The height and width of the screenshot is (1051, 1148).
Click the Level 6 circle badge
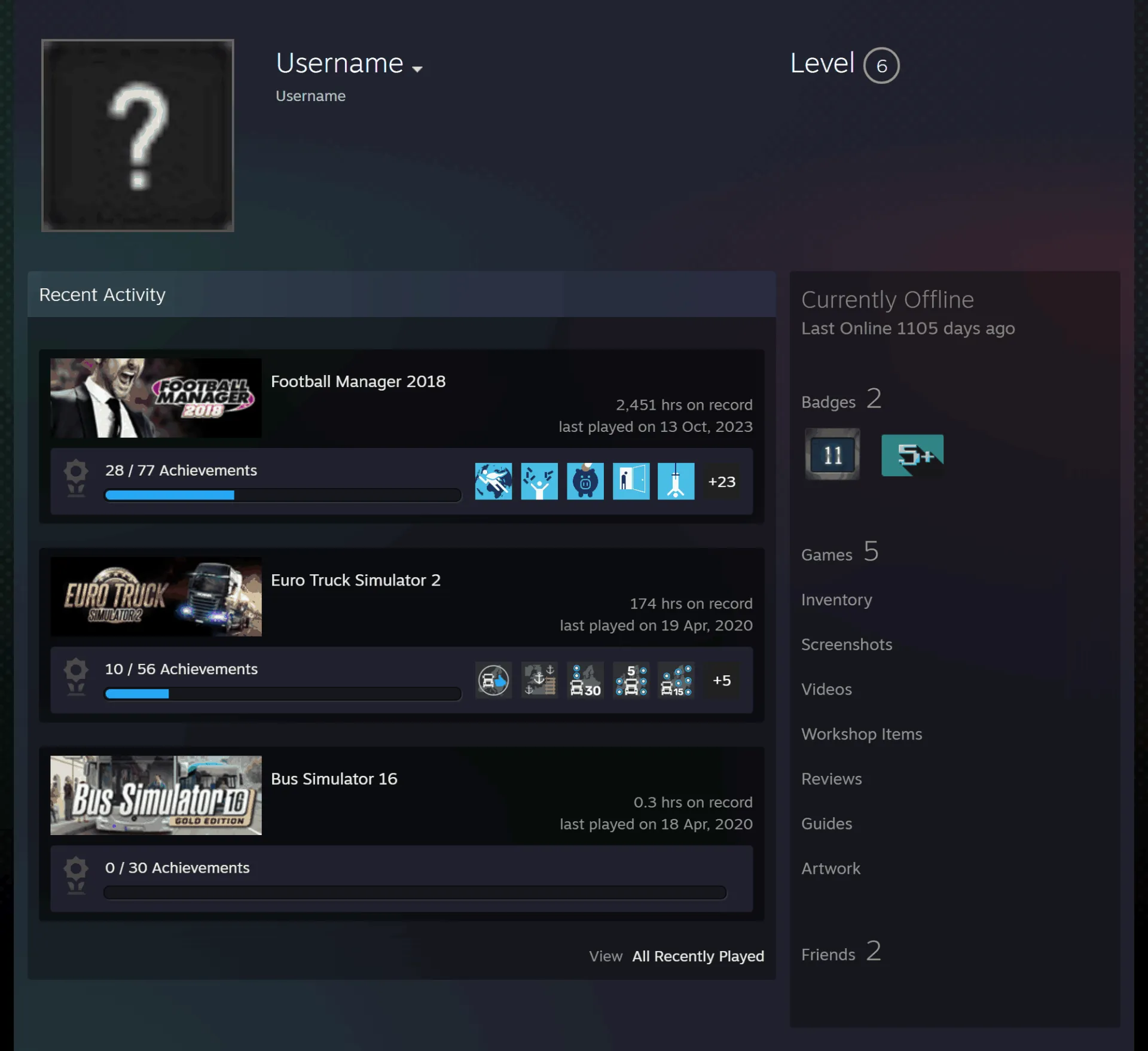click(881, 65)
